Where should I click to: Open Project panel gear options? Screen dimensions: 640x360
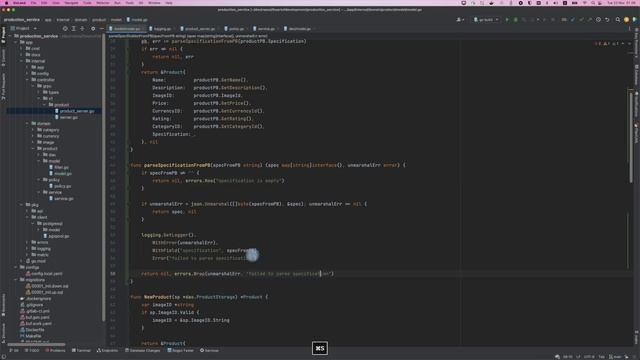[93, 29]
